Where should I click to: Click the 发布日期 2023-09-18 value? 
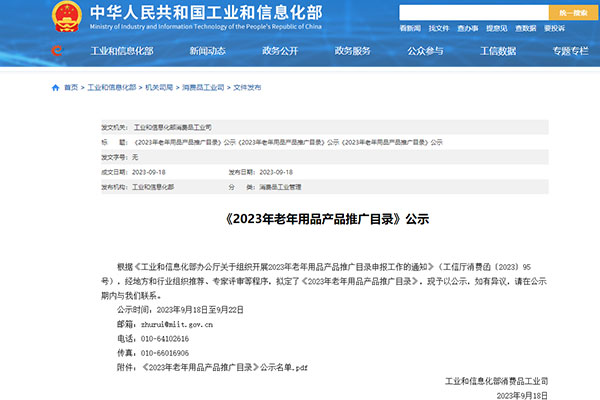point(276,172)
